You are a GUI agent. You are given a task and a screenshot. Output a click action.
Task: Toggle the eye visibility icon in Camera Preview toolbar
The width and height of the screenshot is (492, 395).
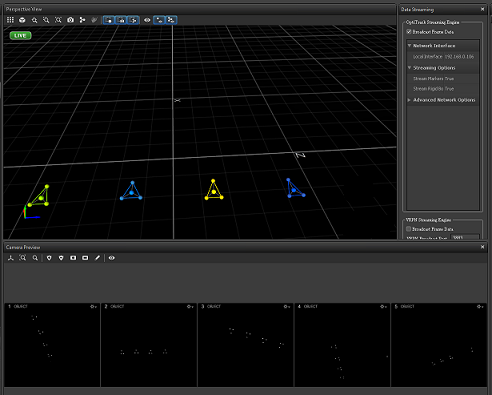point(112,258)
